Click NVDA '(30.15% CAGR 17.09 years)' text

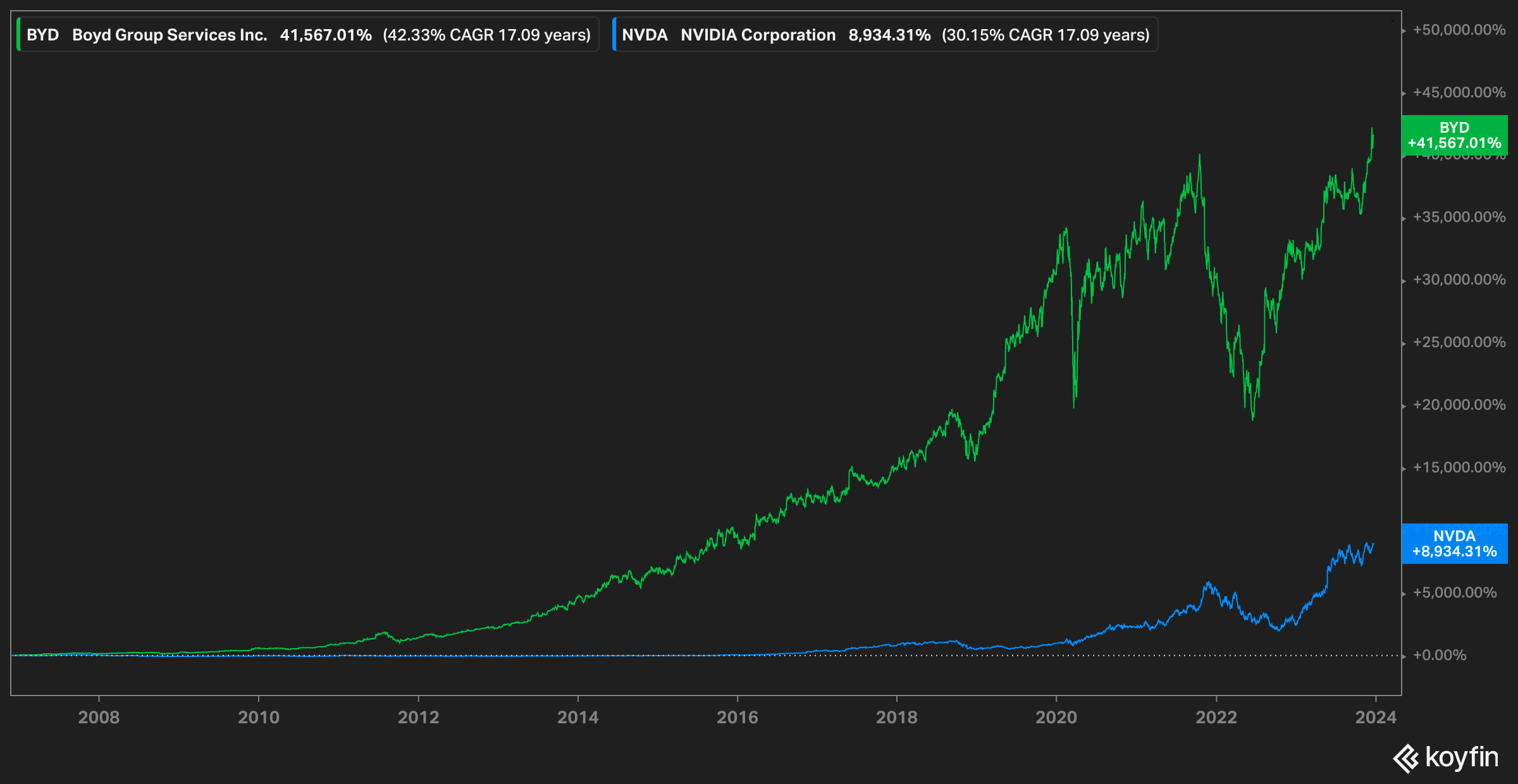click(1046, 35)
